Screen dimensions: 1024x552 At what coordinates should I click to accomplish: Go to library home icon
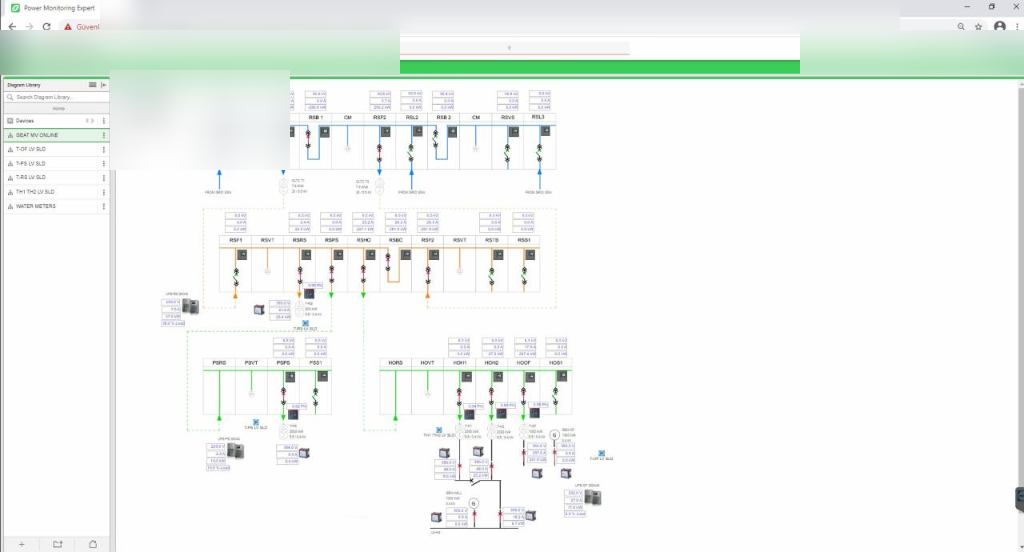point(93,544)
